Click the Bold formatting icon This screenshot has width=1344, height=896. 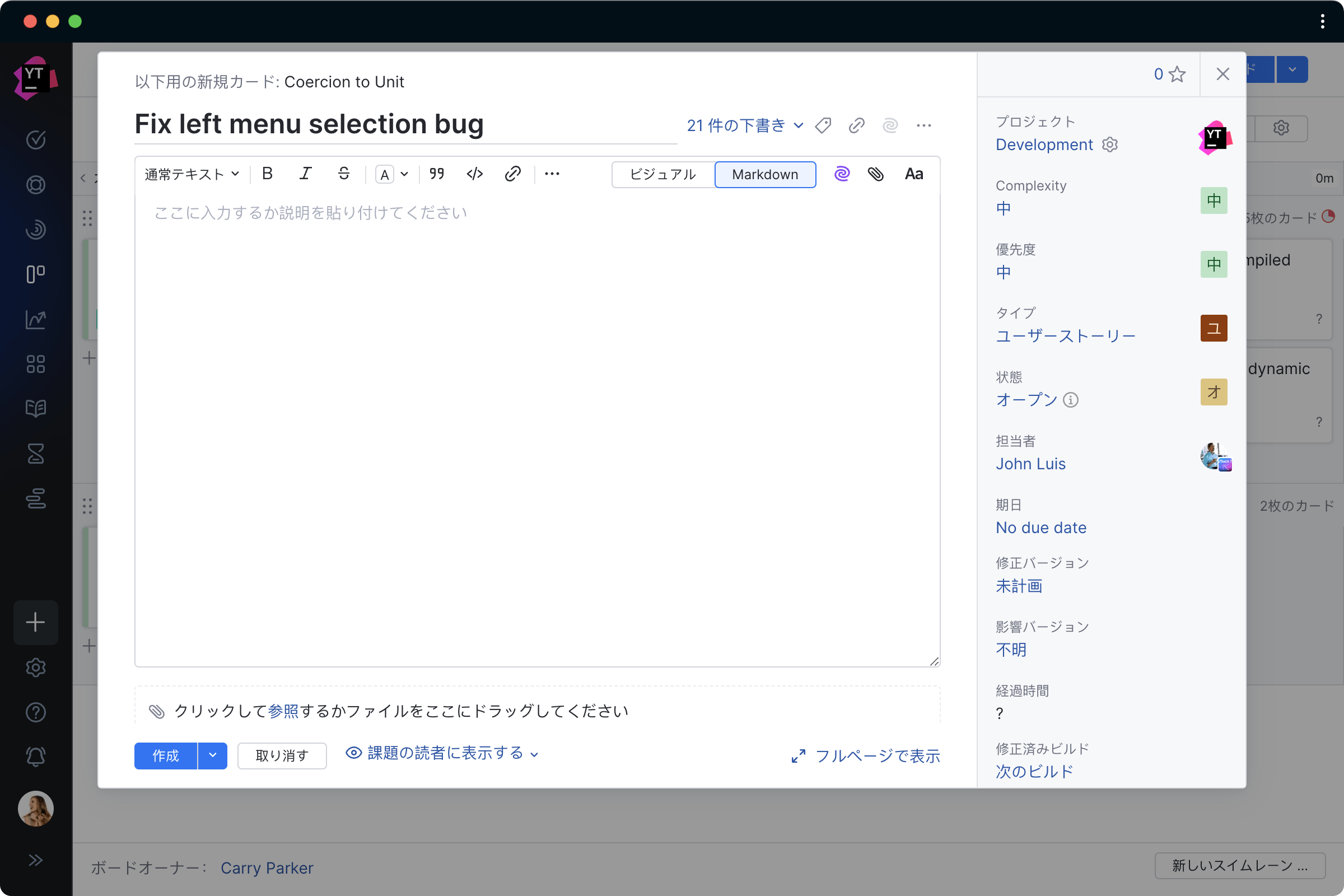pyautogui.click(x=267, y=174)
